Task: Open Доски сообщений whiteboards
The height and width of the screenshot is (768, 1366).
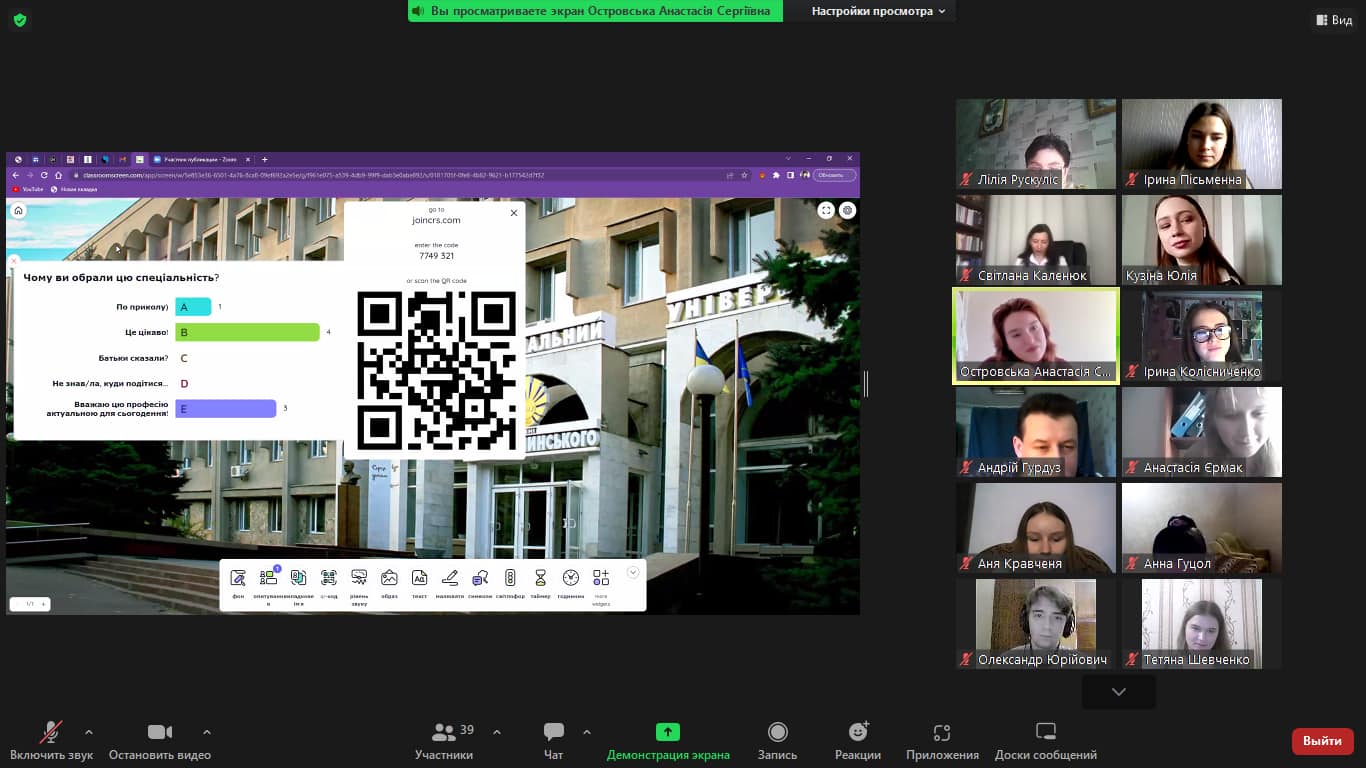Action: click(1045, 732)
